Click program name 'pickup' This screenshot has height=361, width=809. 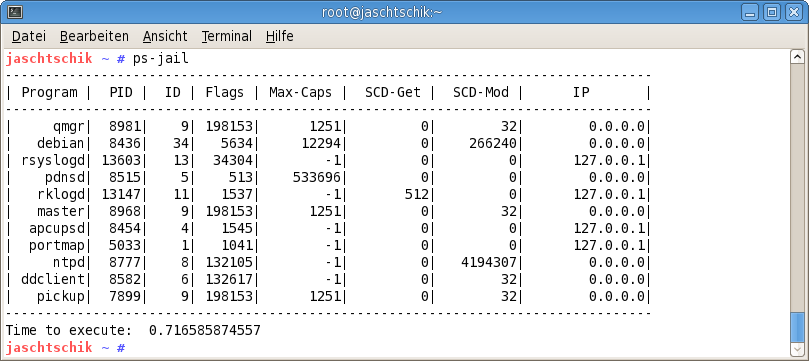click(x=61, y=297)
